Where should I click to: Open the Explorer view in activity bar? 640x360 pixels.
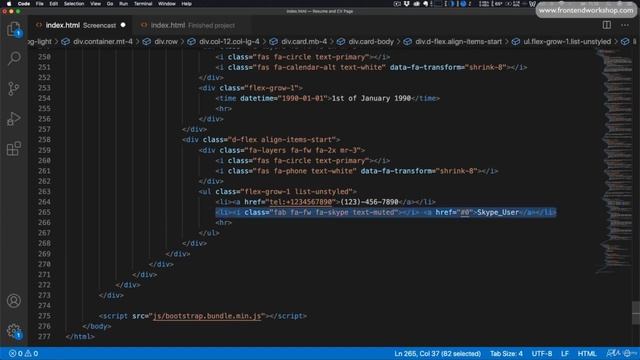(x=14, y=29)
